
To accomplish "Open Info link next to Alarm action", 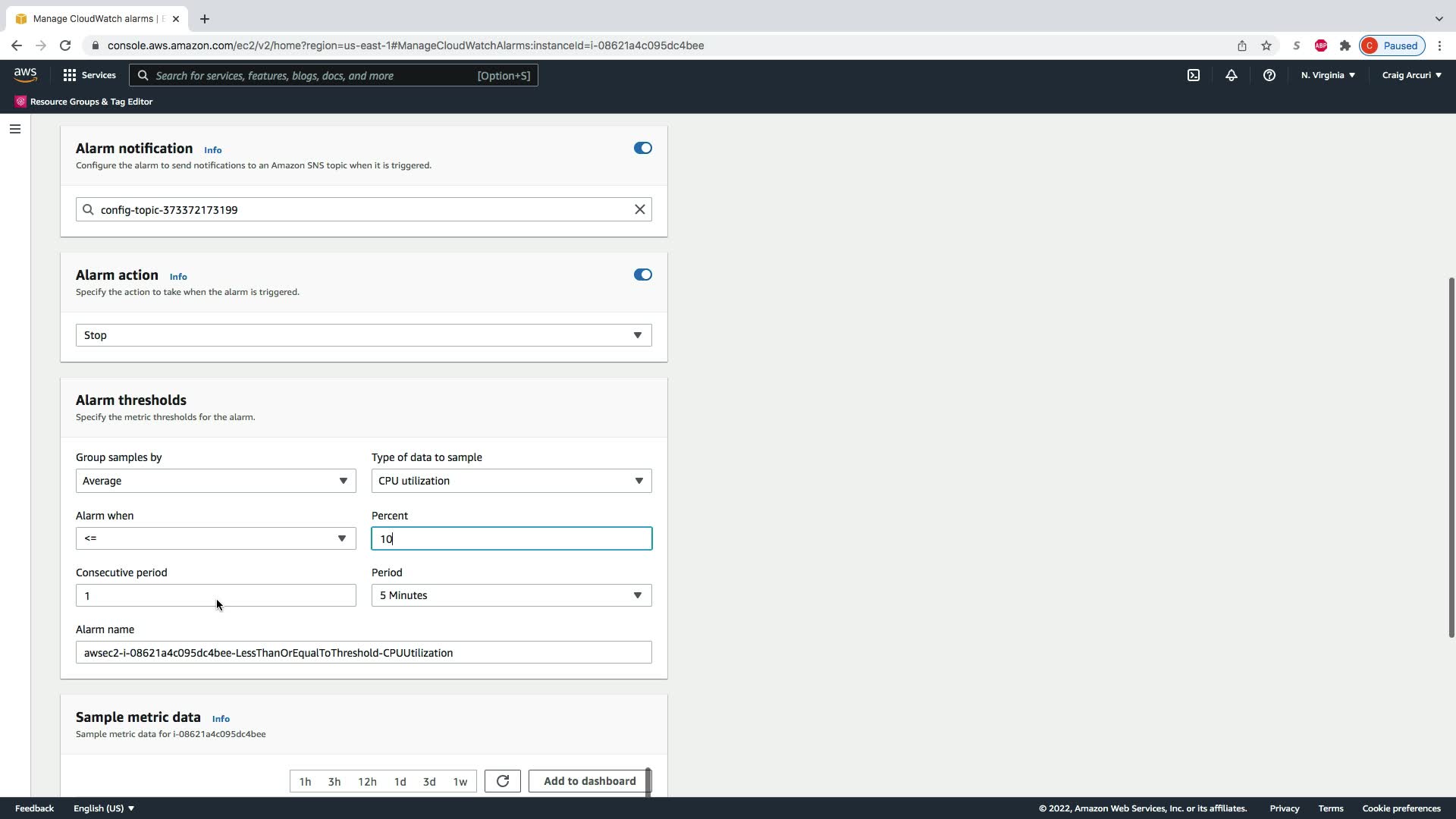I will pyautogui.click(x=178, y=277).
